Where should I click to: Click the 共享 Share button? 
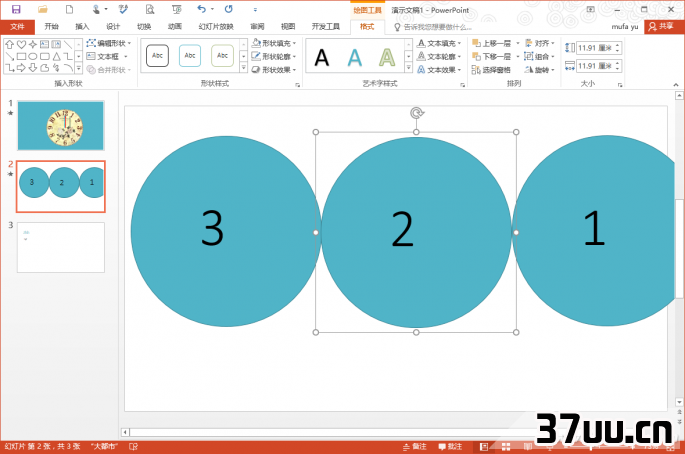pyautogui.click(x=661, y=27)
